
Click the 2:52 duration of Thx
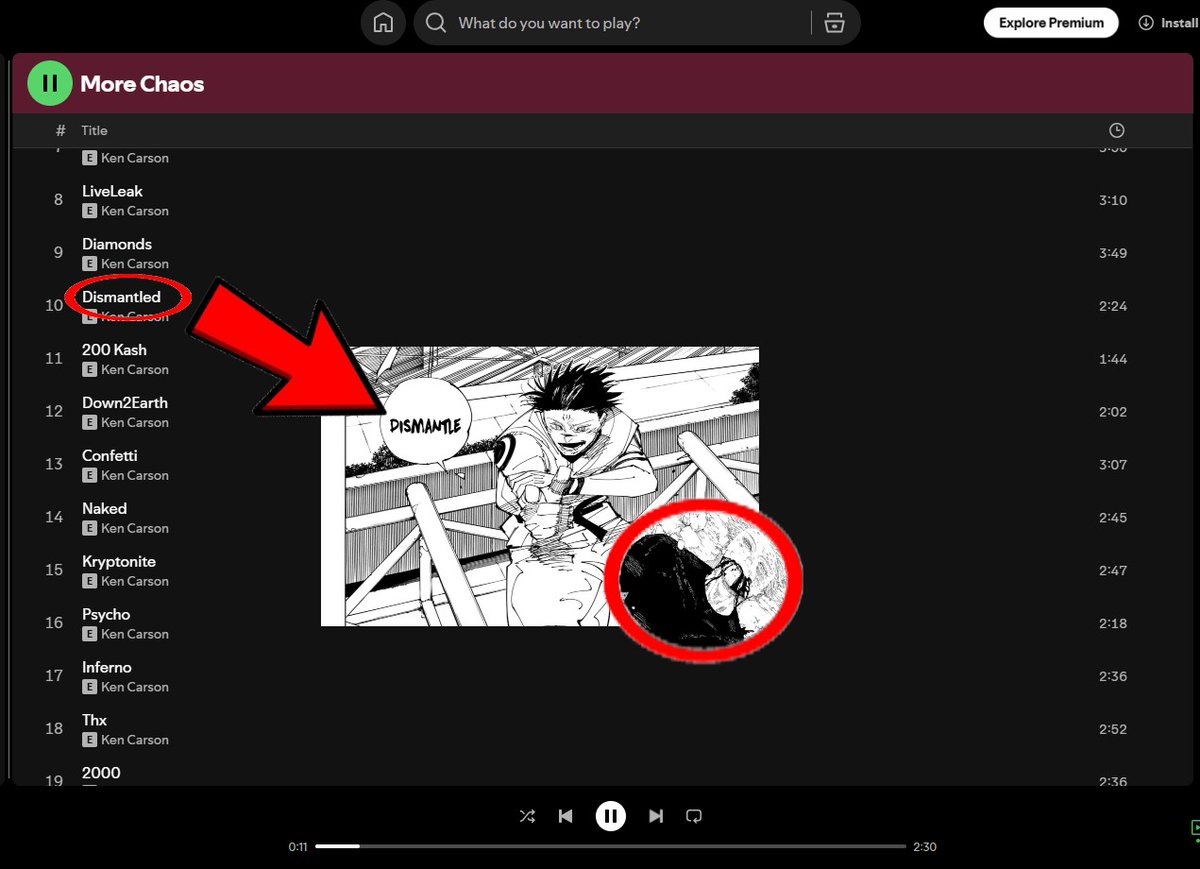pos(1113,731)
